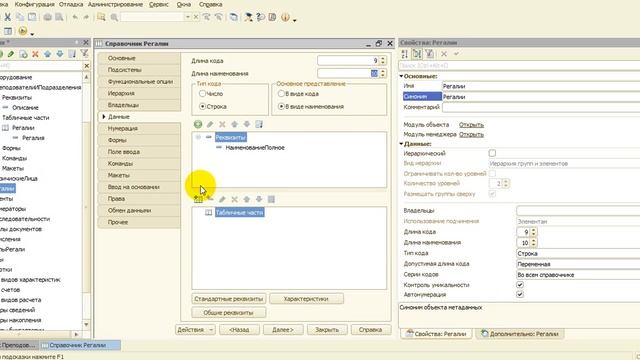Collapse the Данные section in properties

point(401,144)
